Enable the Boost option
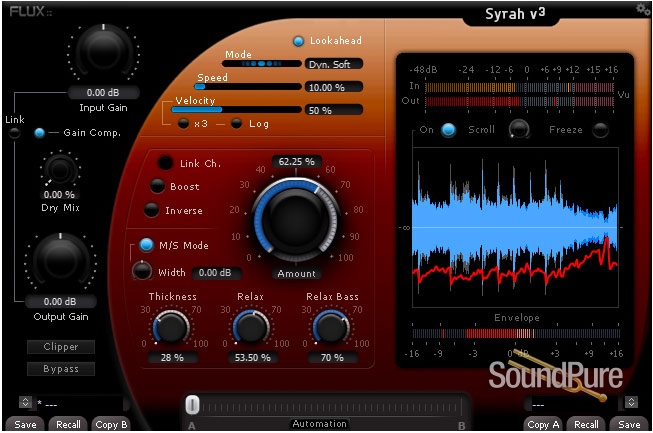 click(x=157, y=186)
